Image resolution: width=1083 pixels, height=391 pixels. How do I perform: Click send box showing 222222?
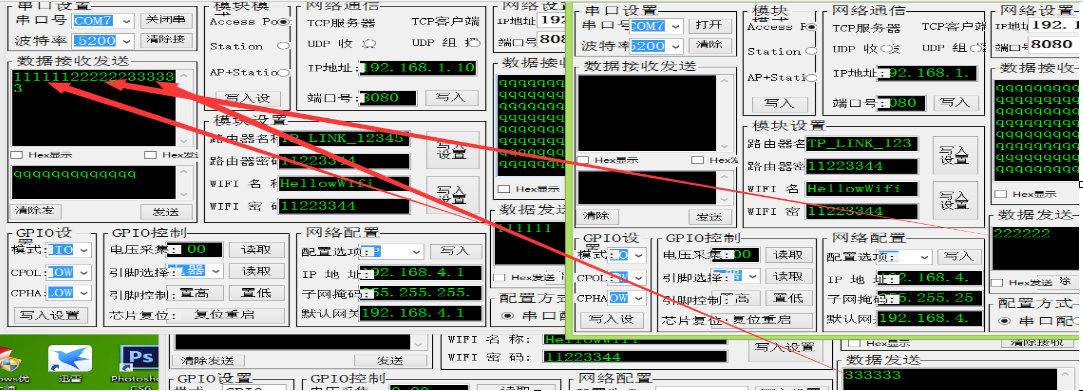click(1035, 249)
